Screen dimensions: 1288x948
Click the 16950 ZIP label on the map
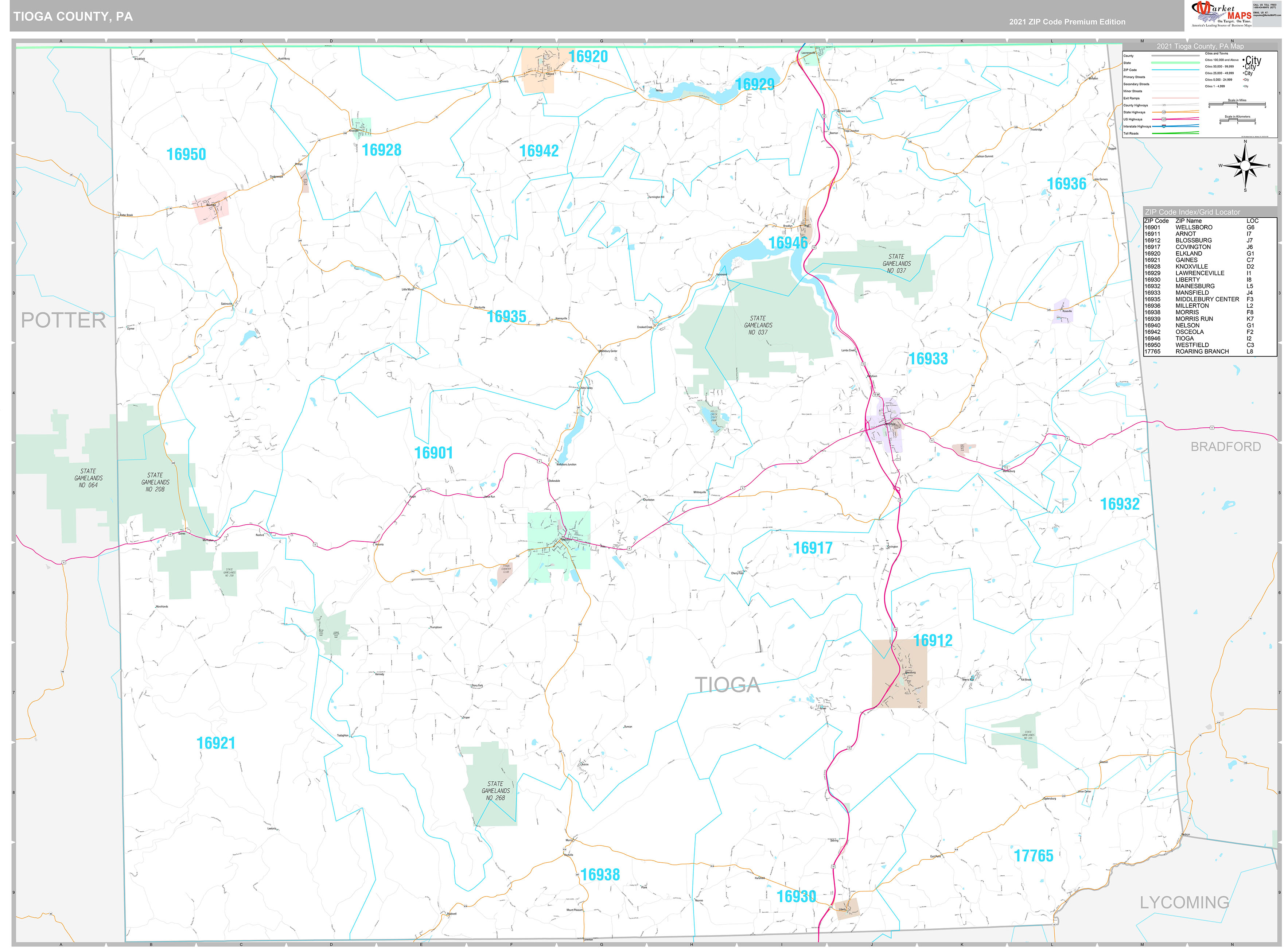(186, 154)
